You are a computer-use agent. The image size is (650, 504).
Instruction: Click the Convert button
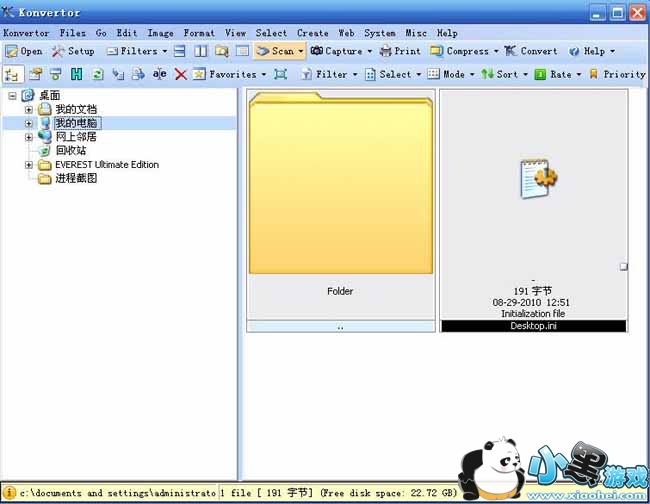[x=531, y=51]
